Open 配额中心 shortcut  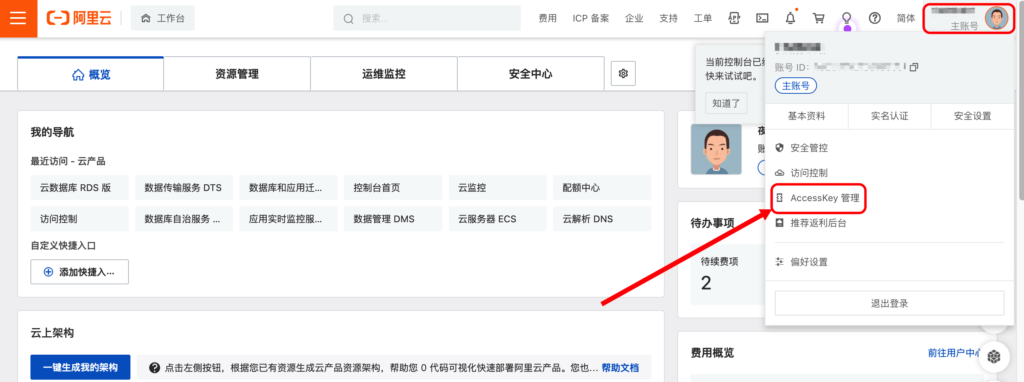602,187
